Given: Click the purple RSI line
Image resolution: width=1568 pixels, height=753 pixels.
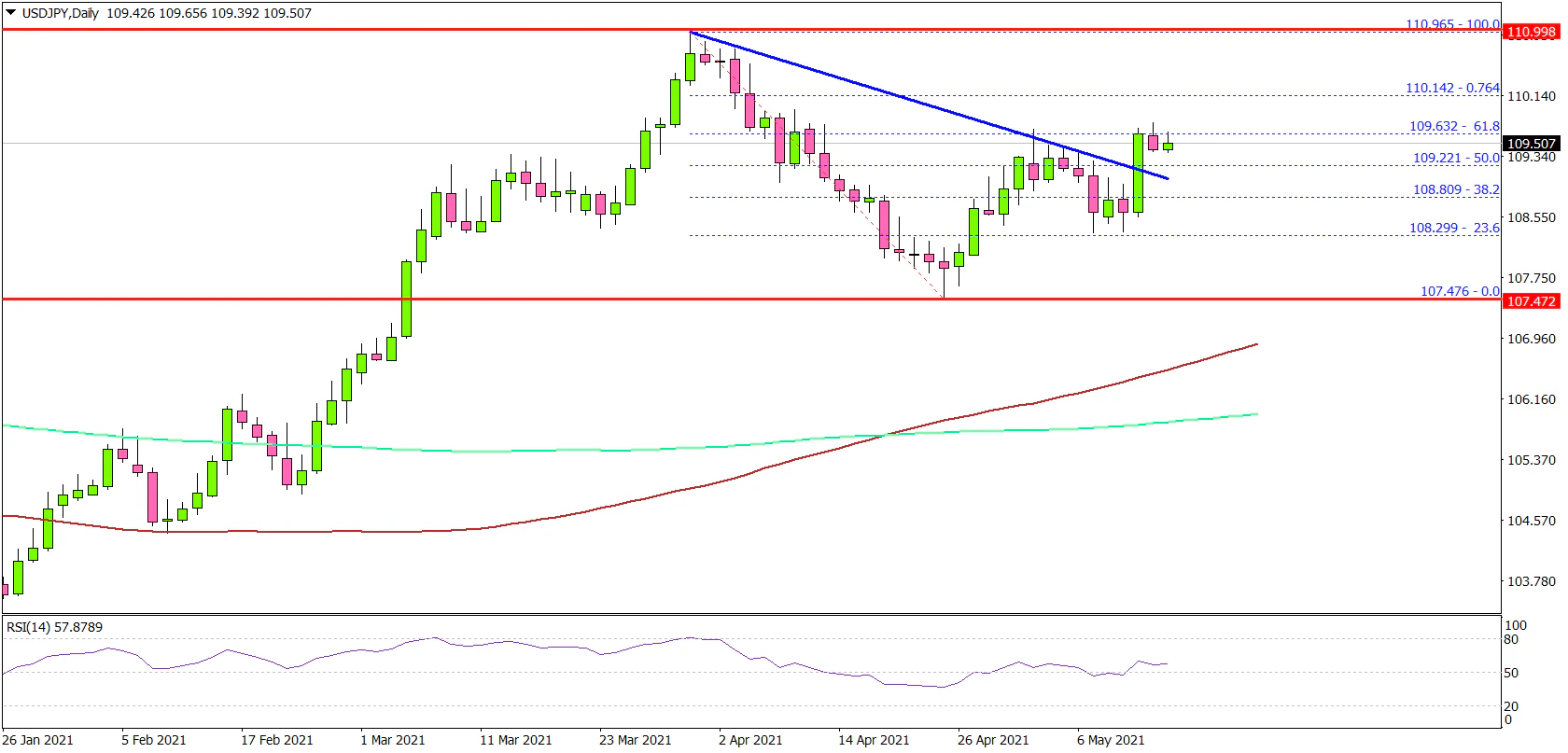Looking at the screenshot, I should (x=560, y=647).
